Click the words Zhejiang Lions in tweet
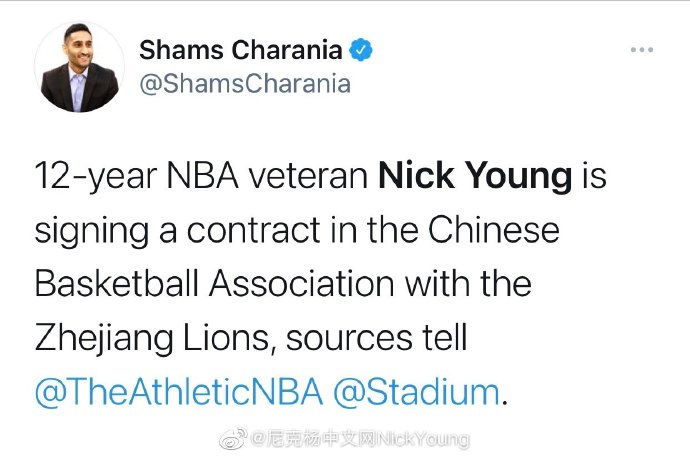The image size is (690, 457). pyautogui.click(x=151, y=338)
